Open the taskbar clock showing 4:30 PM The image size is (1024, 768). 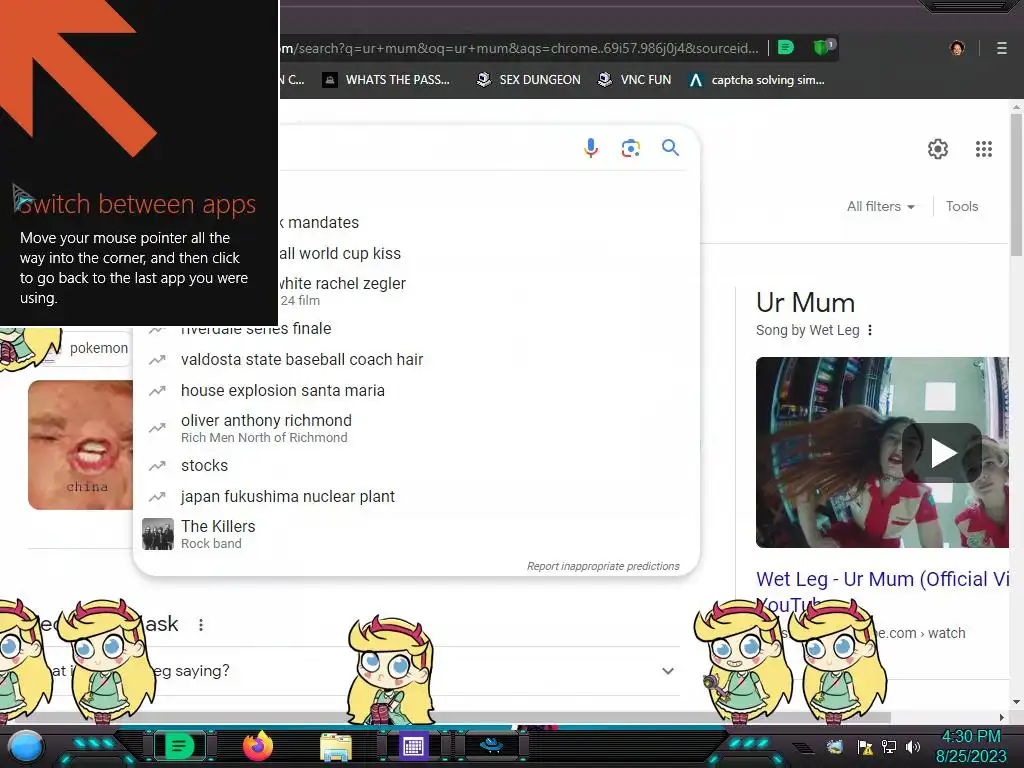click(x=971, y=746)
